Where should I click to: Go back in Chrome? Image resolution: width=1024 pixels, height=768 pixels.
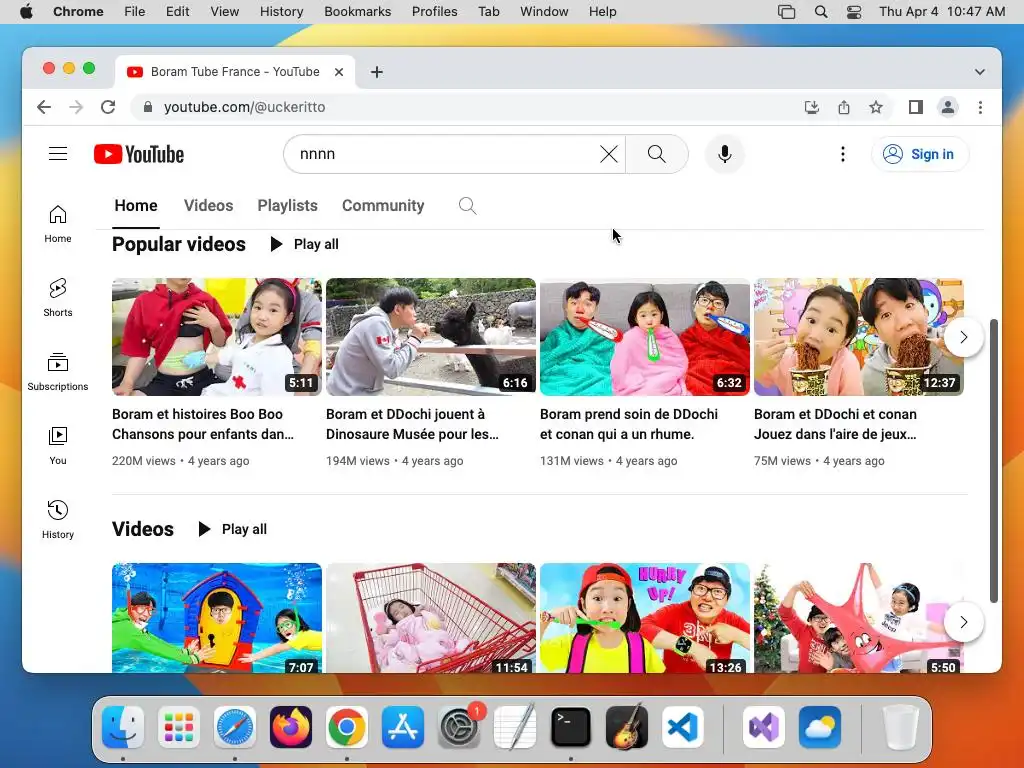pos(44,107)
